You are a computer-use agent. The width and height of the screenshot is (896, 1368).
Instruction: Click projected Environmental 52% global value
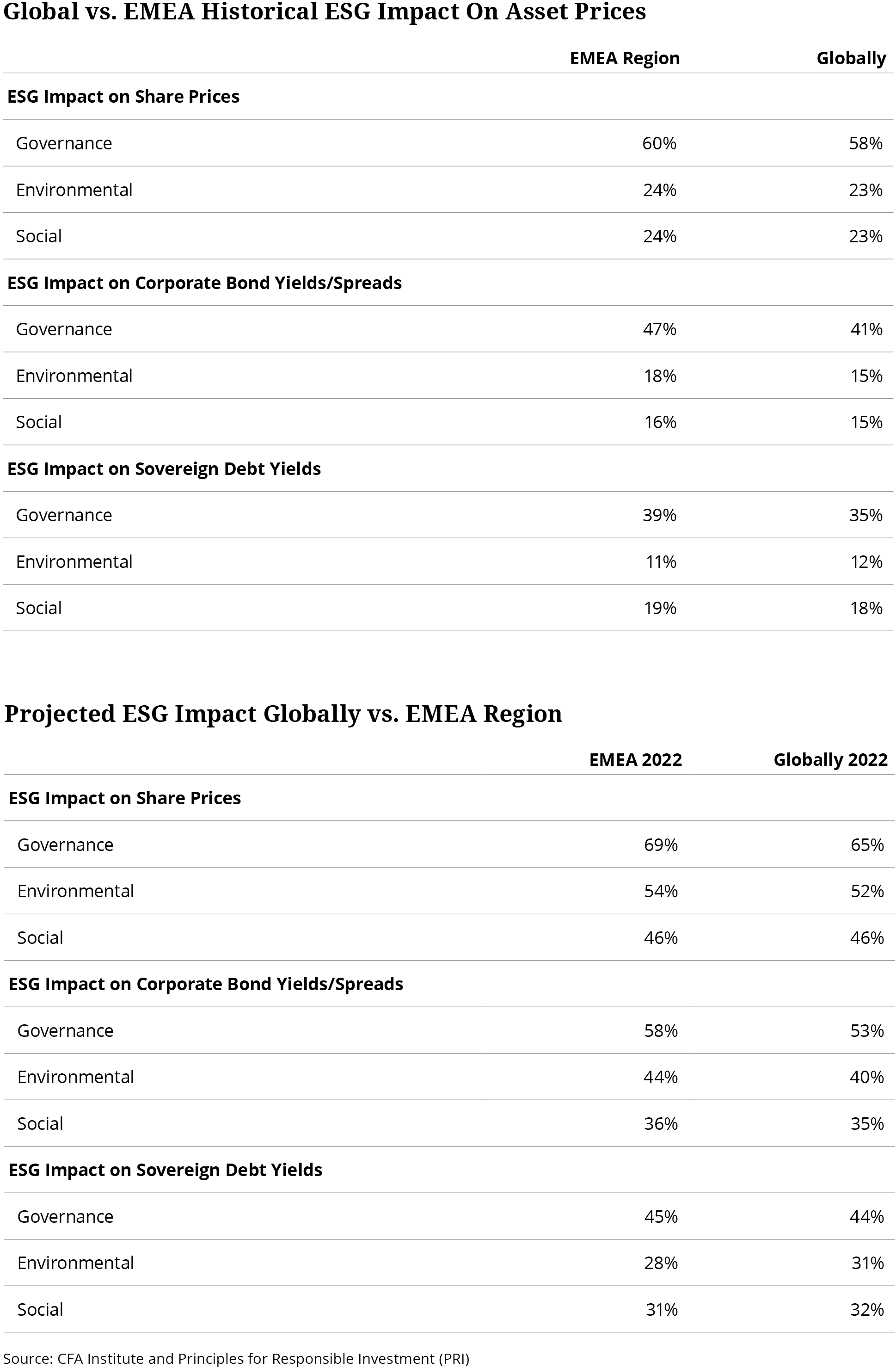tap(867, 891)
